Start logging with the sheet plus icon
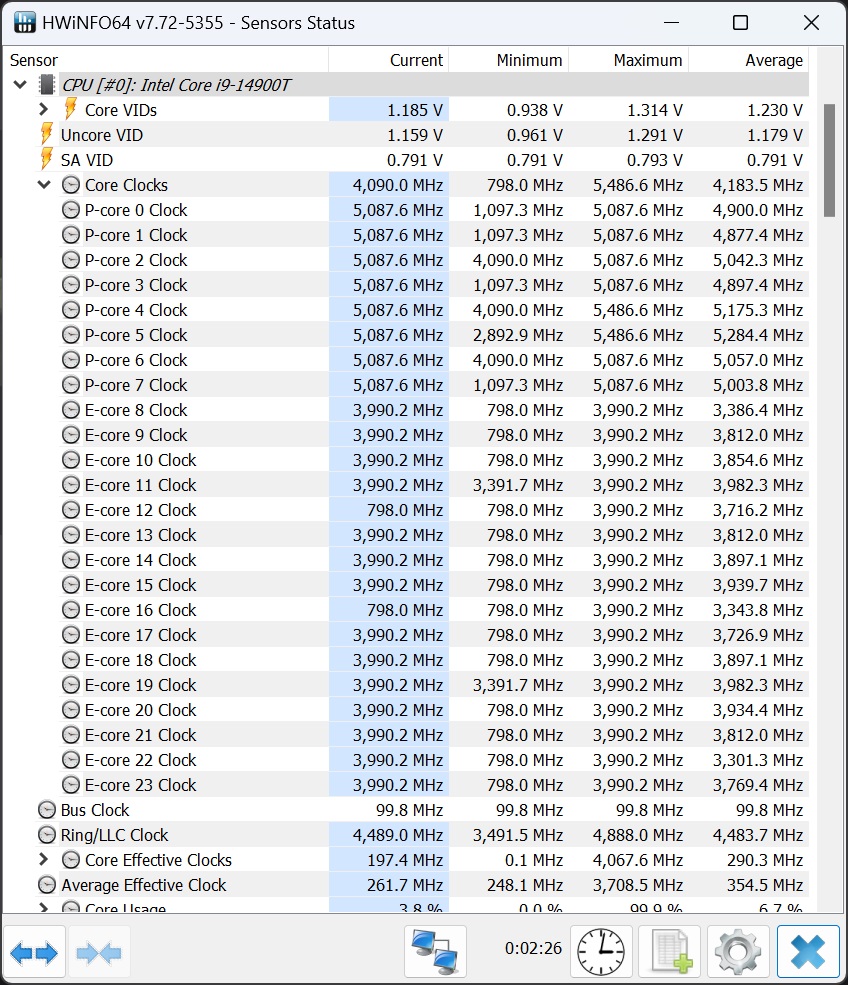Viewport: 848px width, 985px height. coord(670,952)
